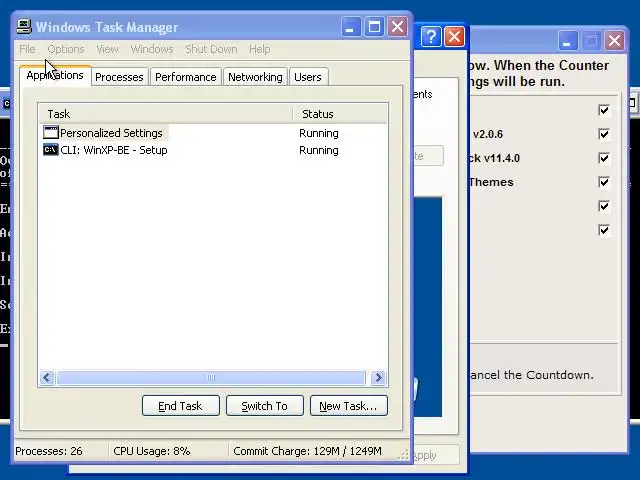Click the End Task button

pos(180,406)
